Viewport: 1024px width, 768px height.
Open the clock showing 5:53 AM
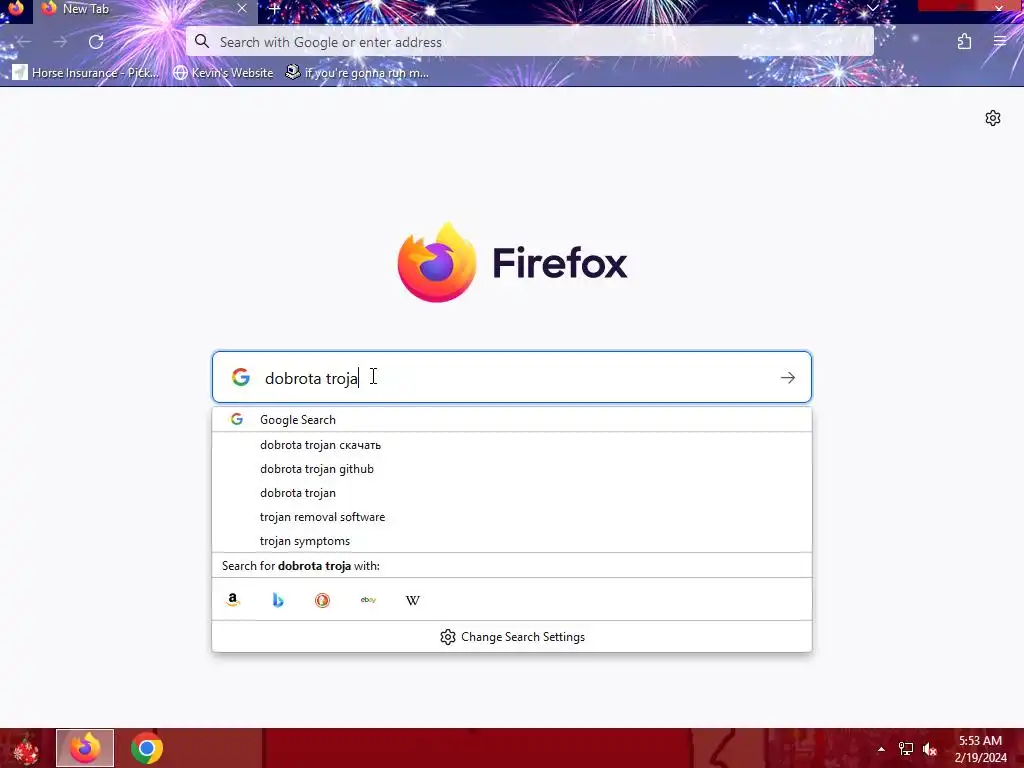980,749
